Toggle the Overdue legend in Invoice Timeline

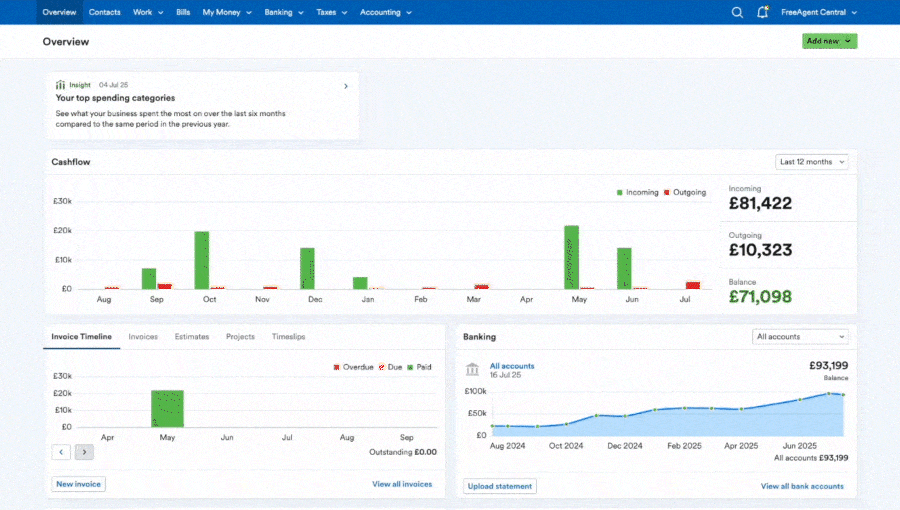(x=354, y=367)
